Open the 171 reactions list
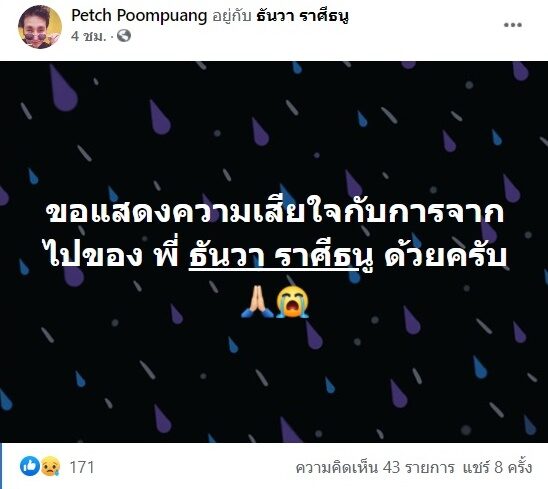This screenshot has height=489, width=548. coord(82,467)
